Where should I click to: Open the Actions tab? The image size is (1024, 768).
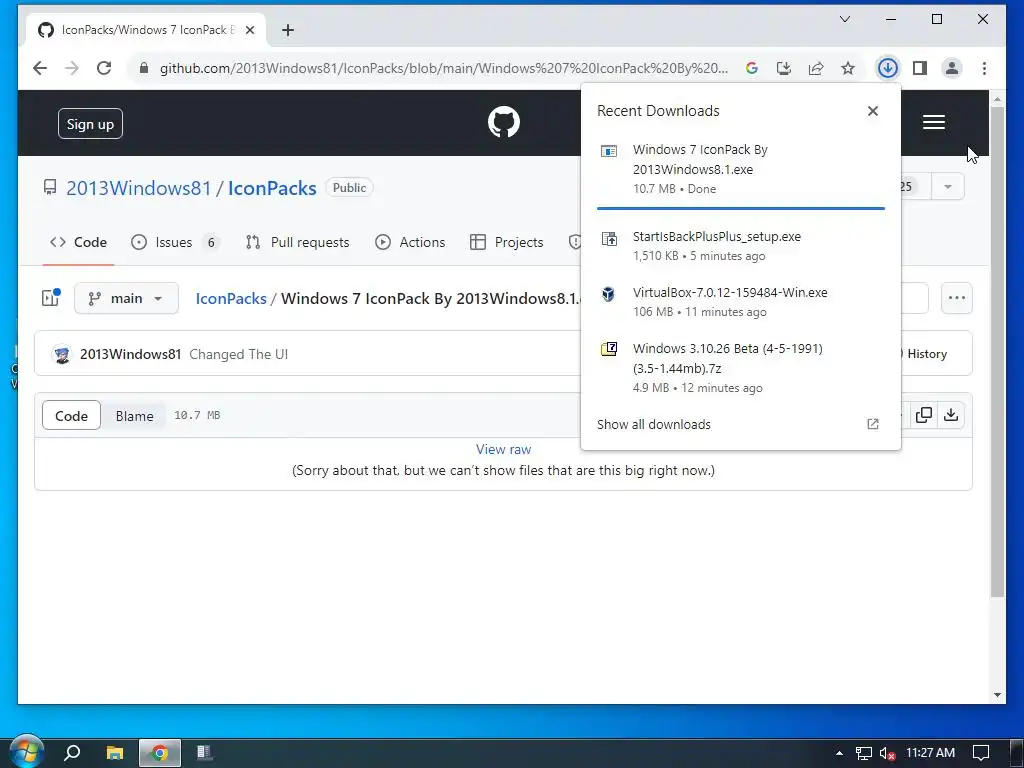[410, 242]
